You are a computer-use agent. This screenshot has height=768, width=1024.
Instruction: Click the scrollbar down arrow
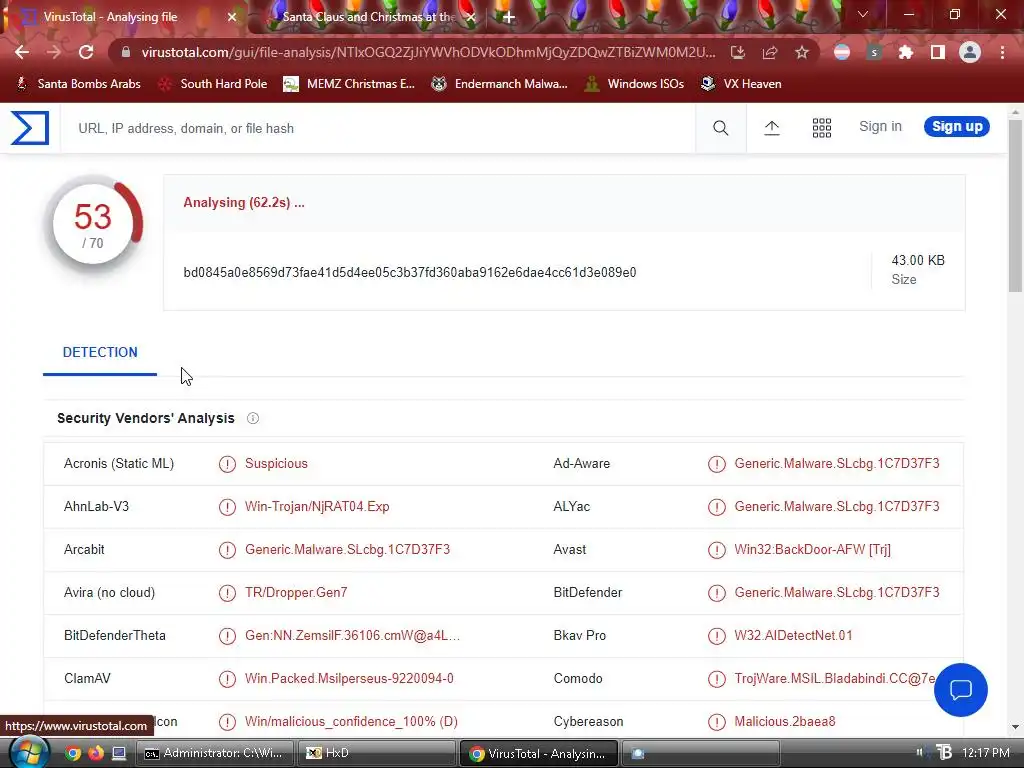click(x=1016, y=727)
